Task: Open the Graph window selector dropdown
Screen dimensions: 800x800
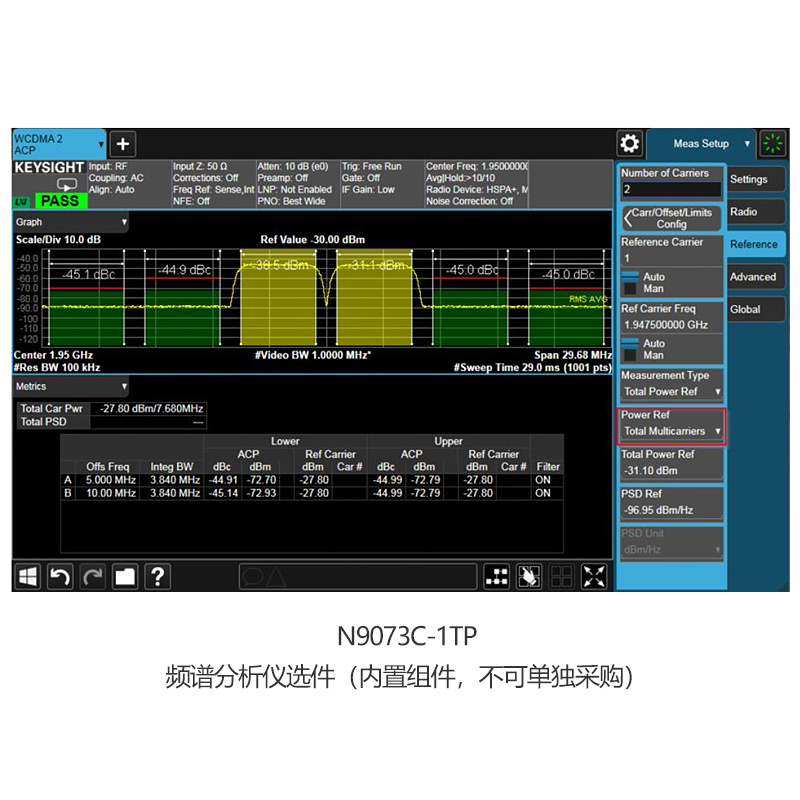Action: 71,222
